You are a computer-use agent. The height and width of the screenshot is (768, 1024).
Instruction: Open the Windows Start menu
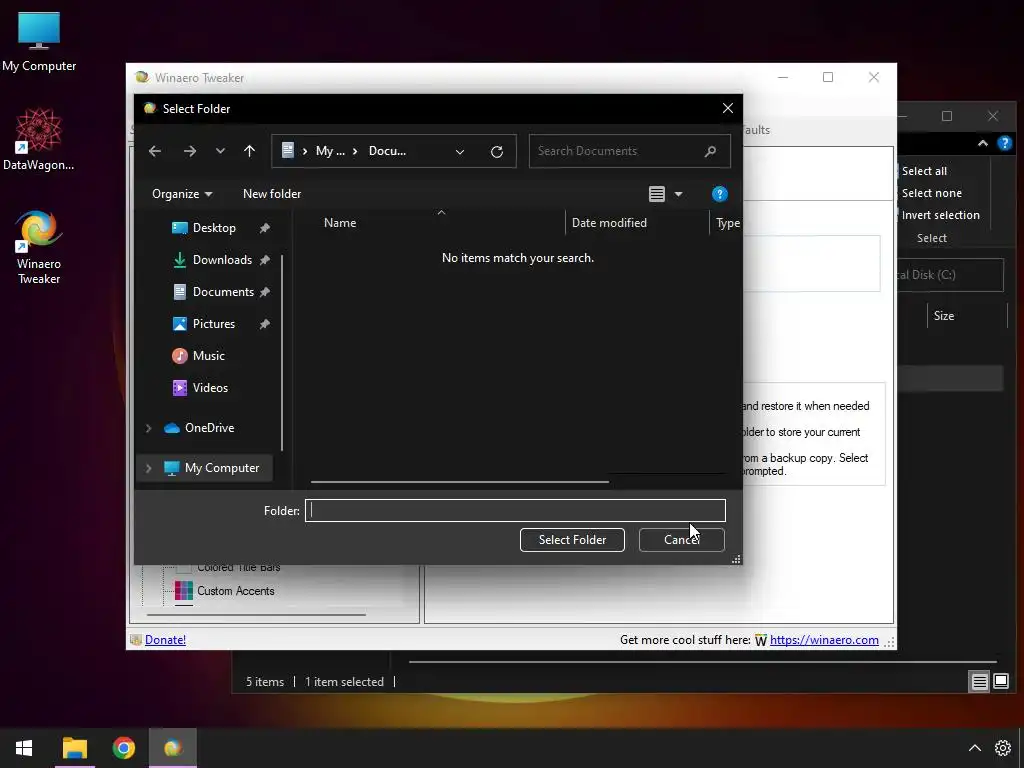pyautogui.click(x=24, y=748)
